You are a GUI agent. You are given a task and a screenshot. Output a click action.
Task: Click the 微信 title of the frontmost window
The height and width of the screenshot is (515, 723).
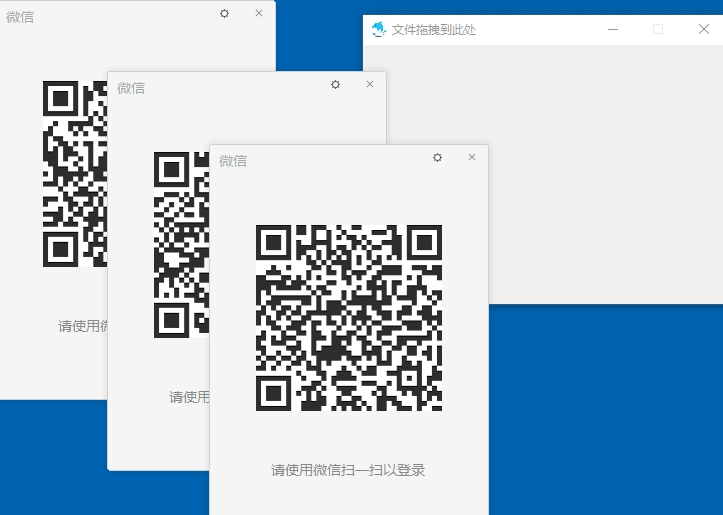(233, 161)
